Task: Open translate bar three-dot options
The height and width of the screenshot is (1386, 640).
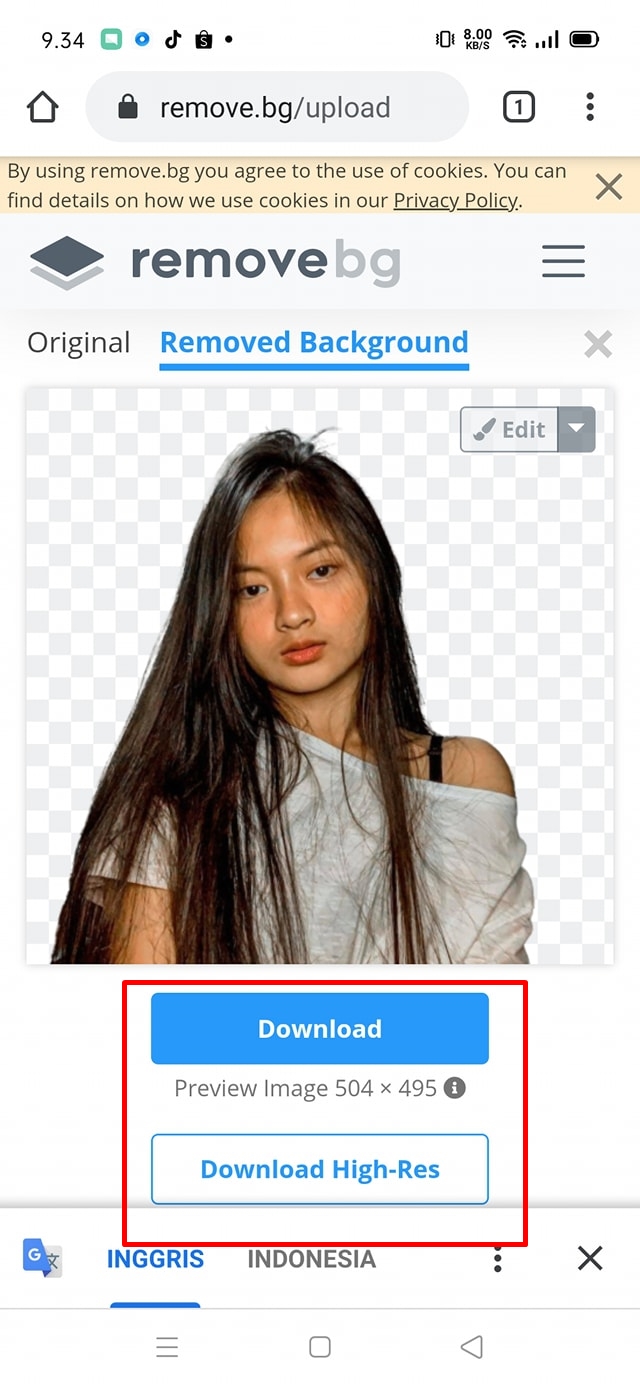Action: click(497, 1259)
